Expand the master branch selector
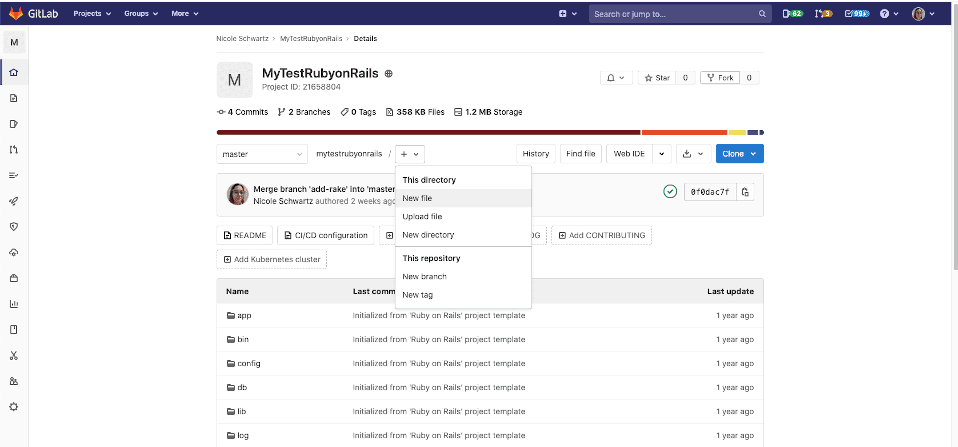Screen dimensions: 958x447 pyautogui.click(x=262, y=154)
